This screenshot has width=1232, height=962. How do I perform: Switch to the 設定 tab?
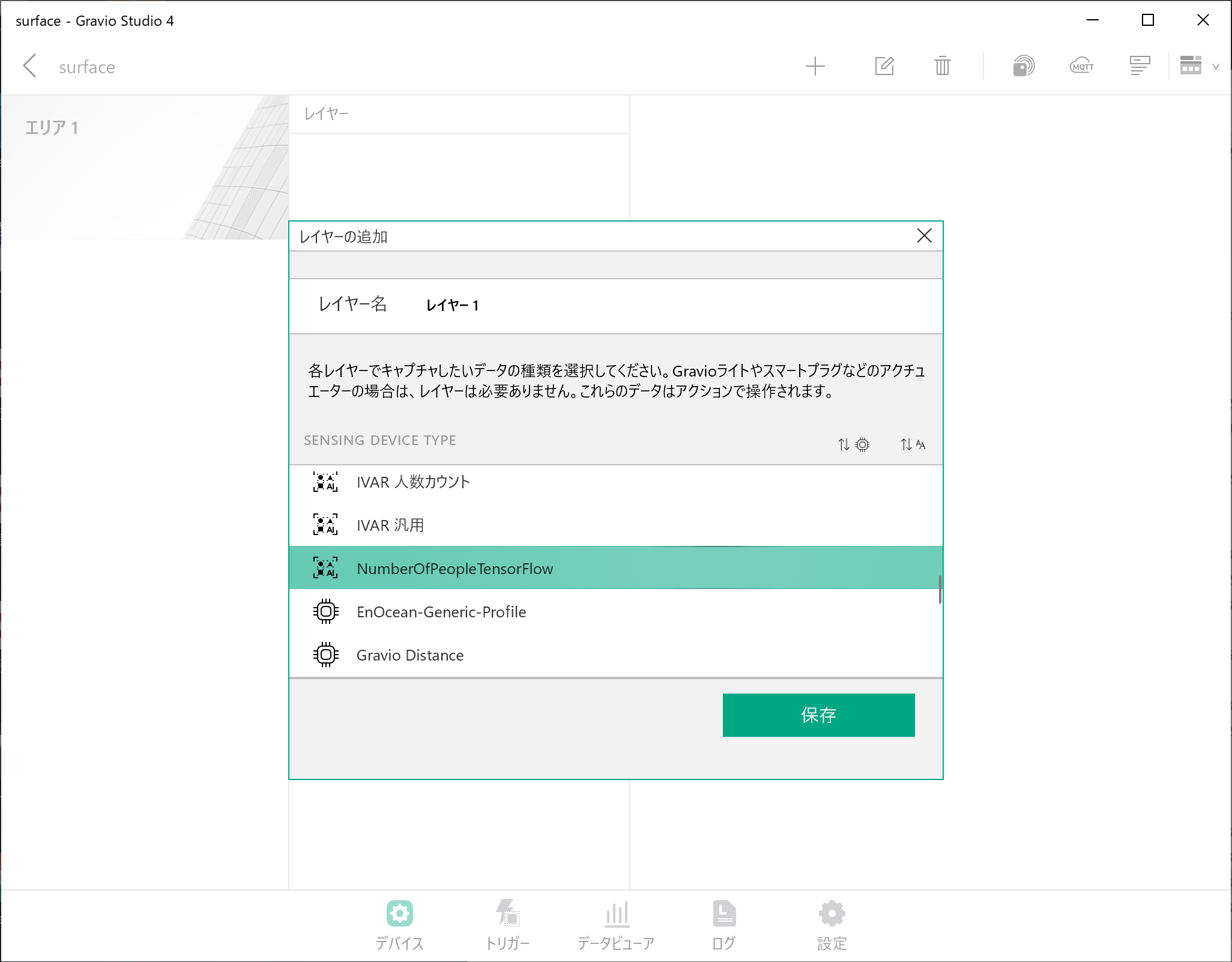pyautogui.click(x=832, y=925)
